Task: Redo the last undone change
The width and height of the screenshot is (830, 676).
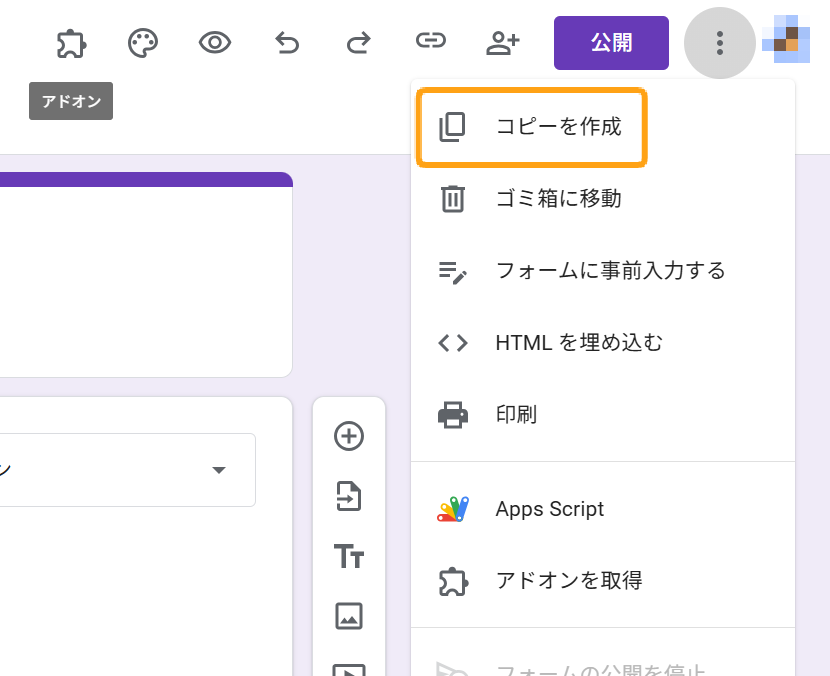Action: pyautogui.click(x=358, y=43)
